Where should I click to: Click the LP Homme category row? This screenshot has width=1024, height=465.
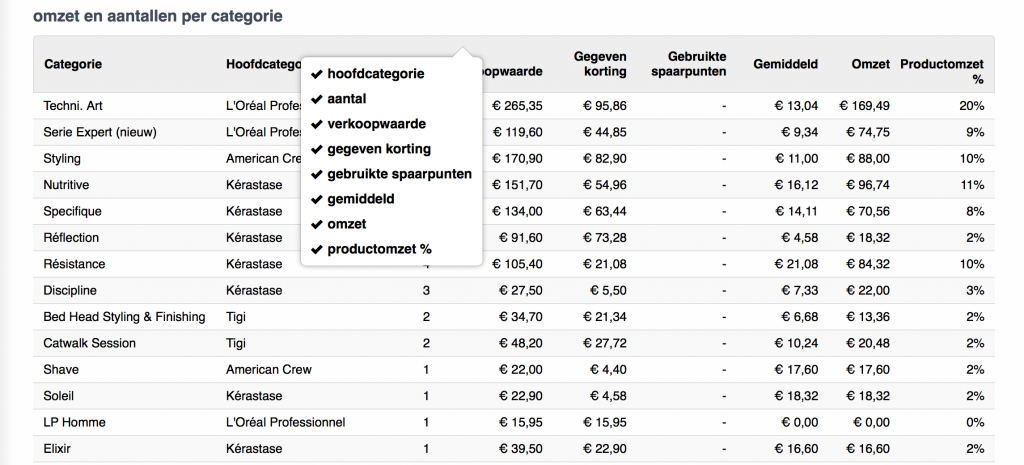tap(74, 422)
